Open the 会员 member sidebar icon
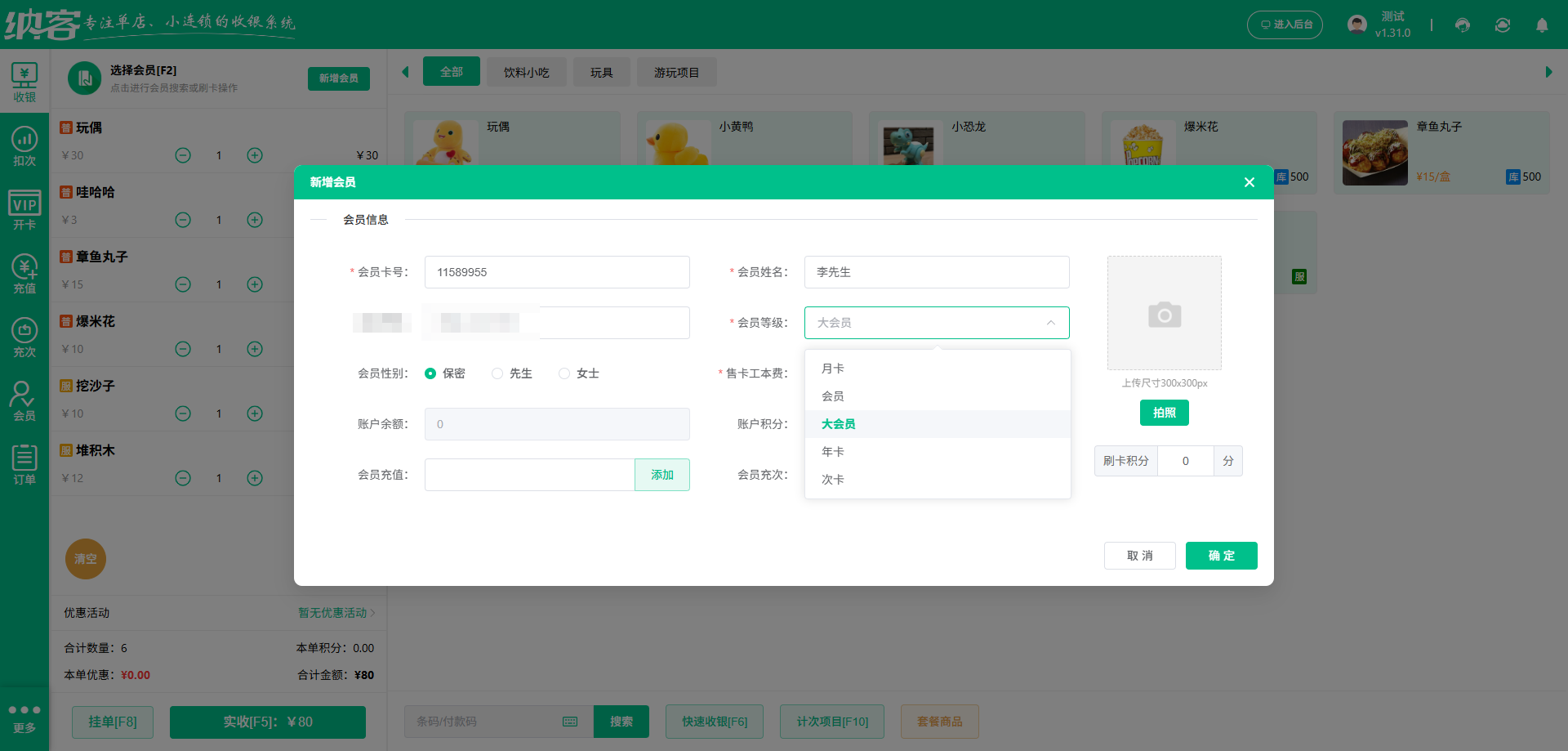This screenshot has width=1568, height=751. 24,401
